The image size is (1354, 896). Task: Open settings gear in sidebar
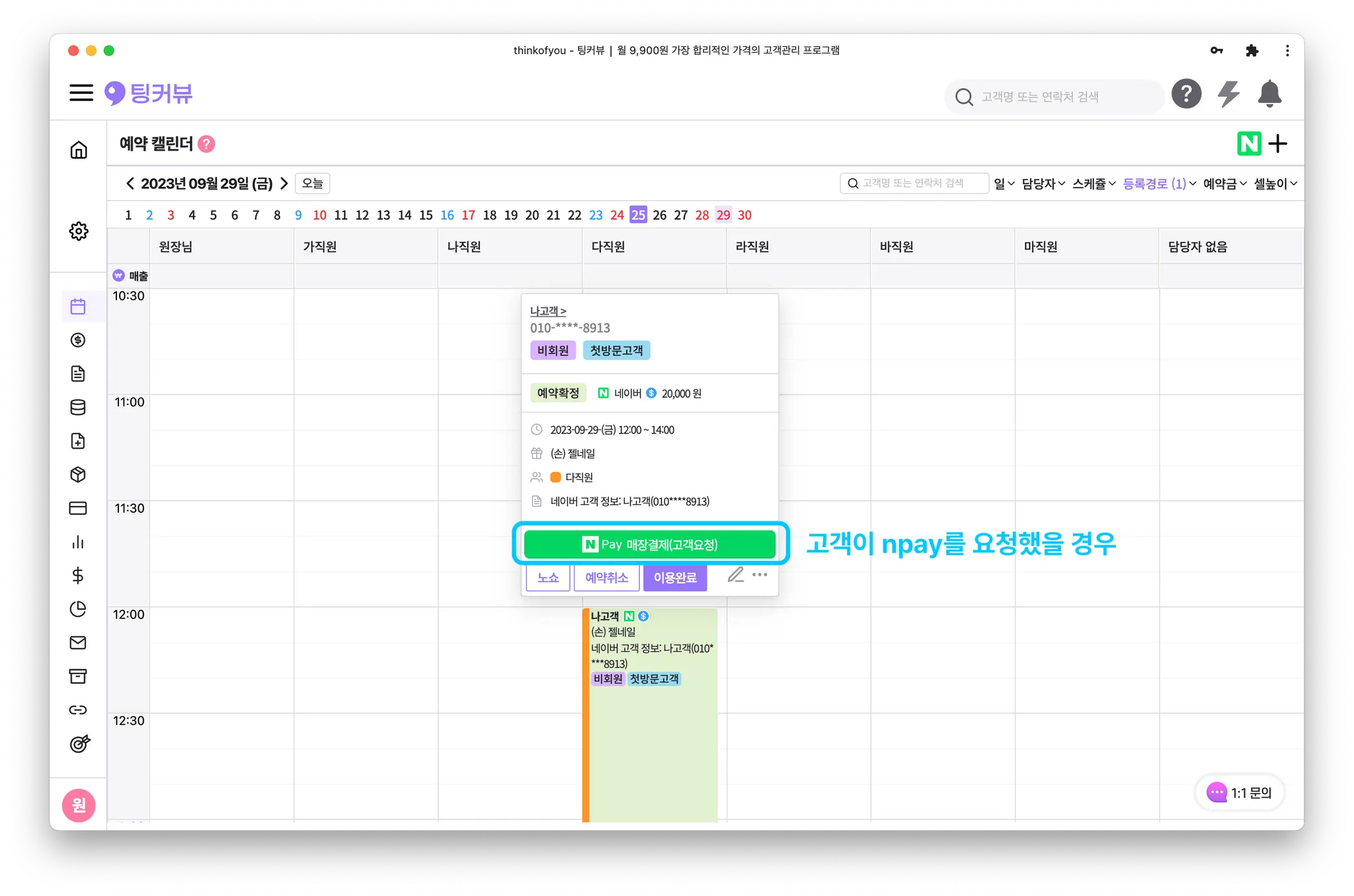(79, 231)
